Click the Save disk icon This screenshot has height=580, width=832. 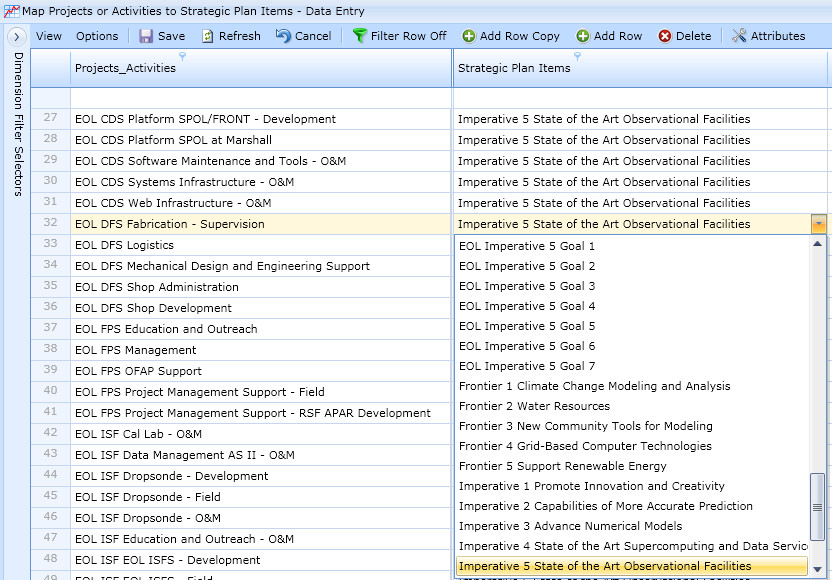146,36
